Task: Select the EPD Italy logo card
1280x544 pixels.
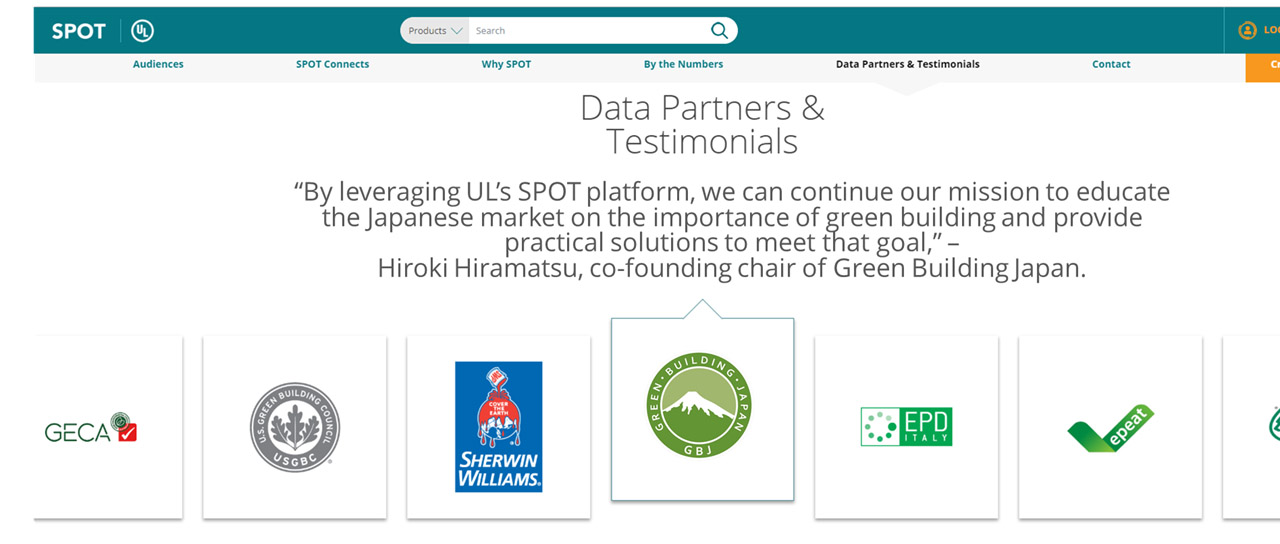Action: (x=907, y=427)
